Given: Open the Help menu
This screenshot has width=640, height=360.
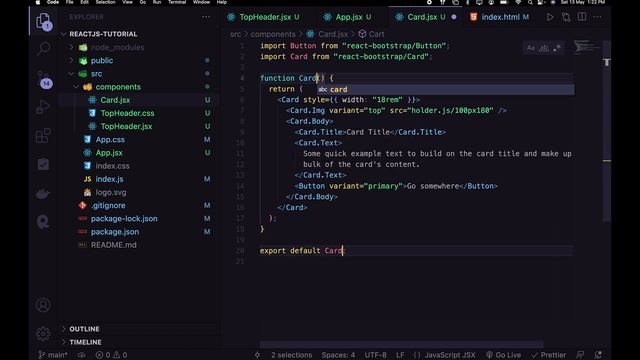Looking at the screenshot, I should [x=222, y=2].
